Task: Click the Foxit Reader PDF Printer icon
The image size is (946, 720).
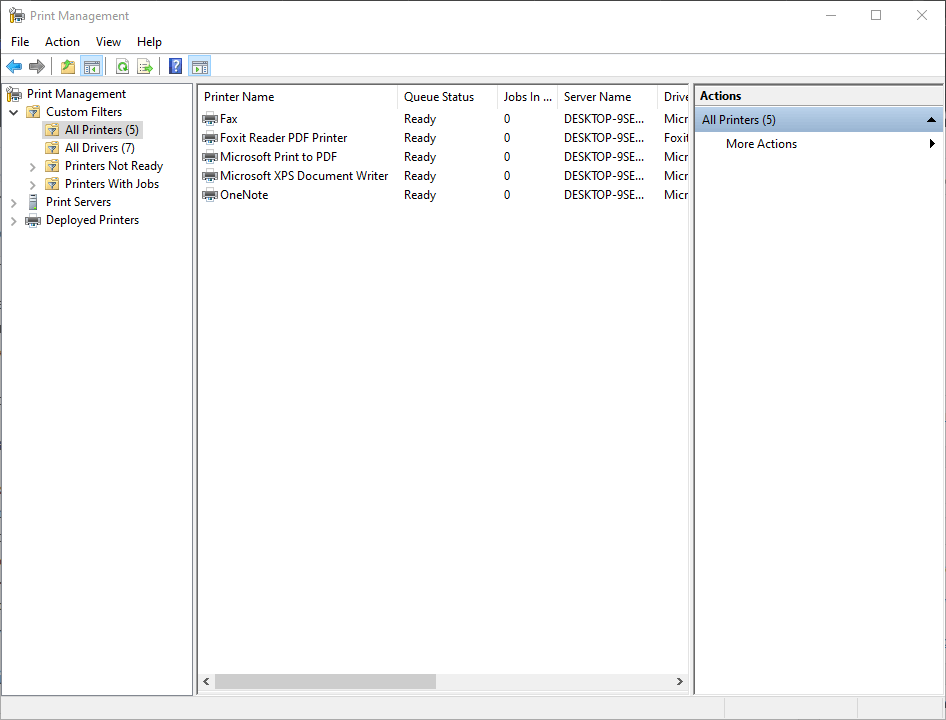Action: click(210, 138)
